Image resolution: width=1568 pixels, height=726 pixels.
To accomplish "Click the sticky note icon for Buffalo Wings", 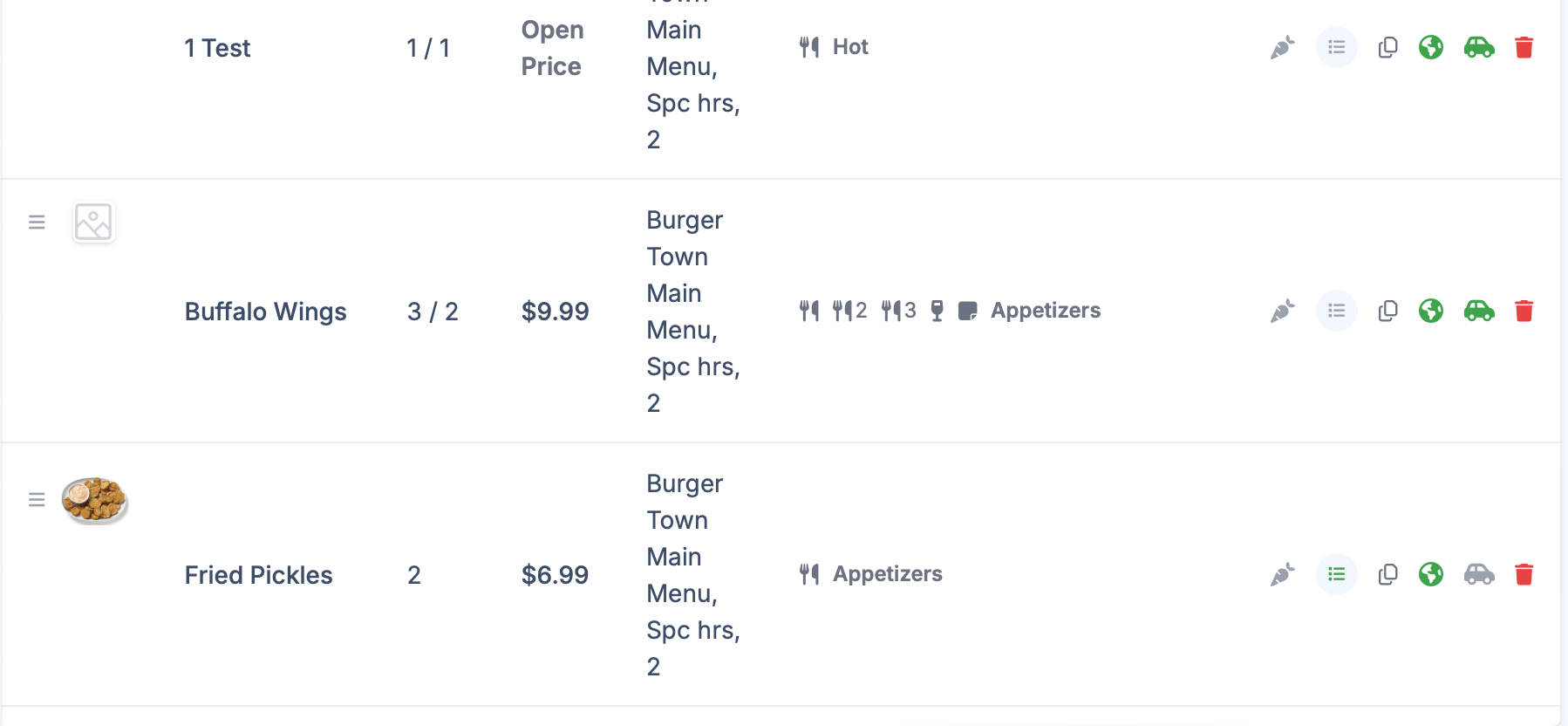I will pos(967,311).
